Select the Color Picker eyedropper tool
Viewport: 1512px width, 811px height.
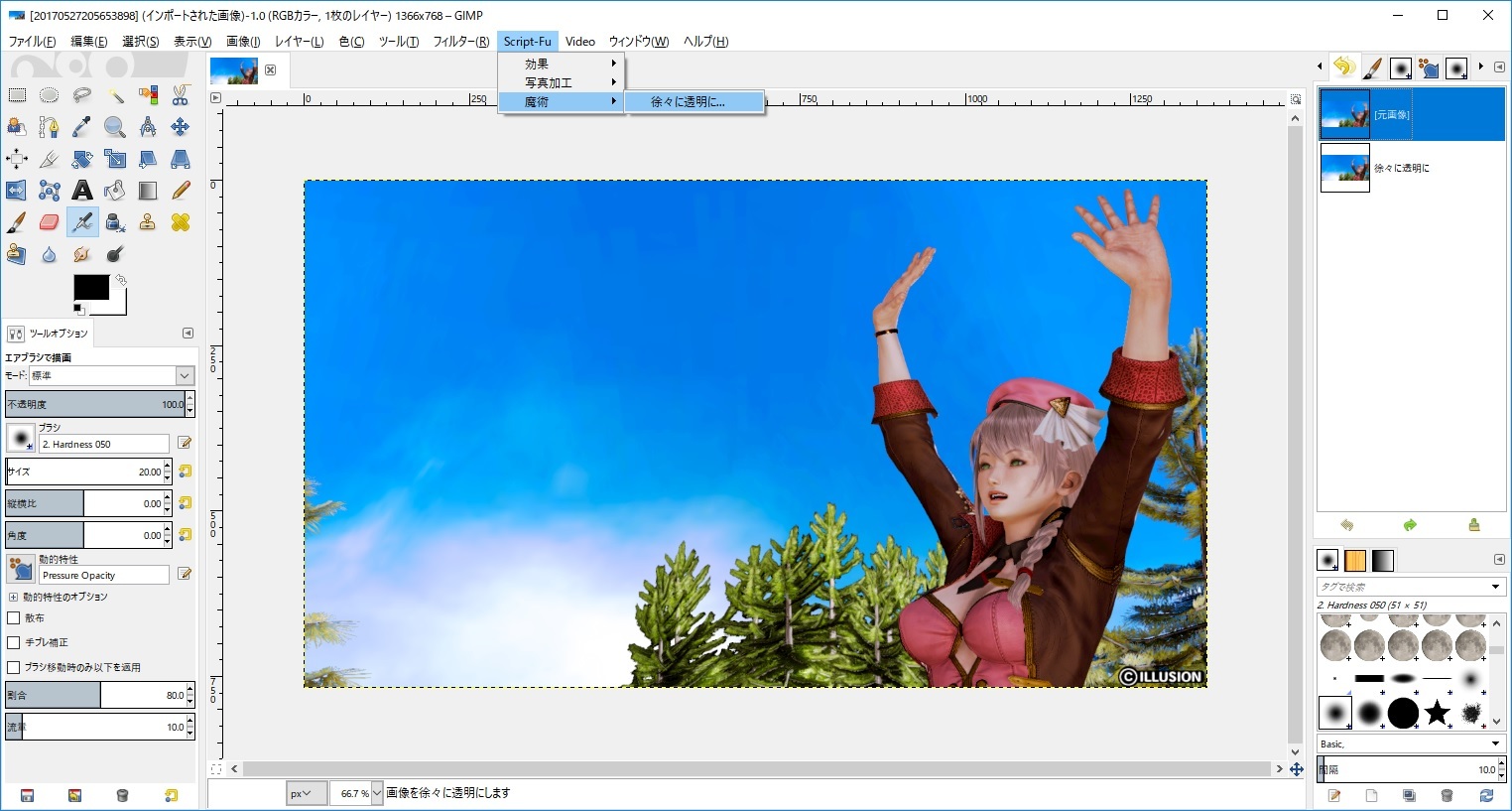tap(82, 127)
